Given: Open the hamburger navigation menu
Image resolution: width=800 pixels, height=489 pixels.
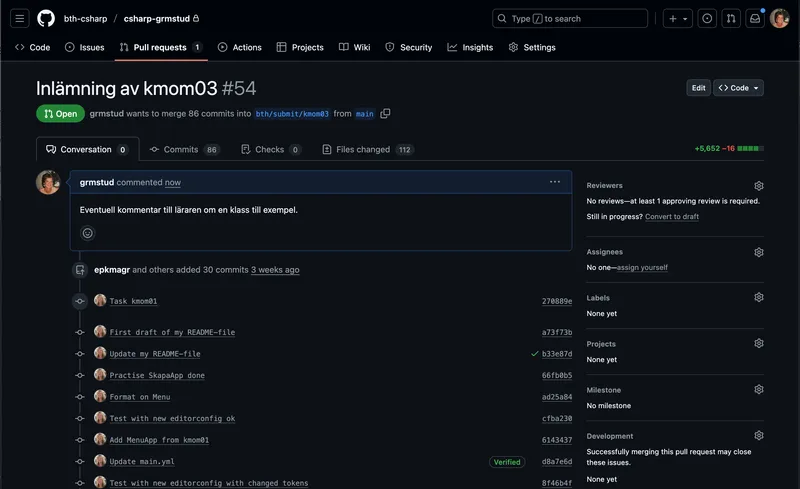Looking at the screenshot, I should click(20, 18).
